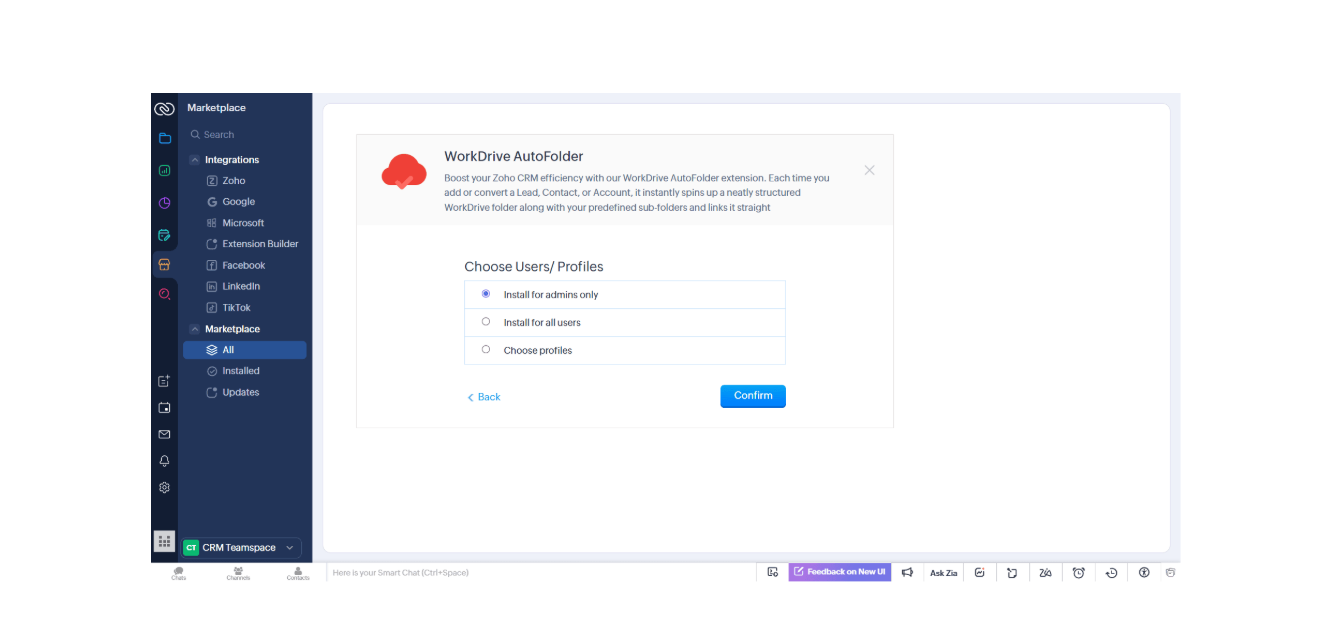Open Contacts in the bottom bar
1319x636 pixels.
tap(298, 573)
